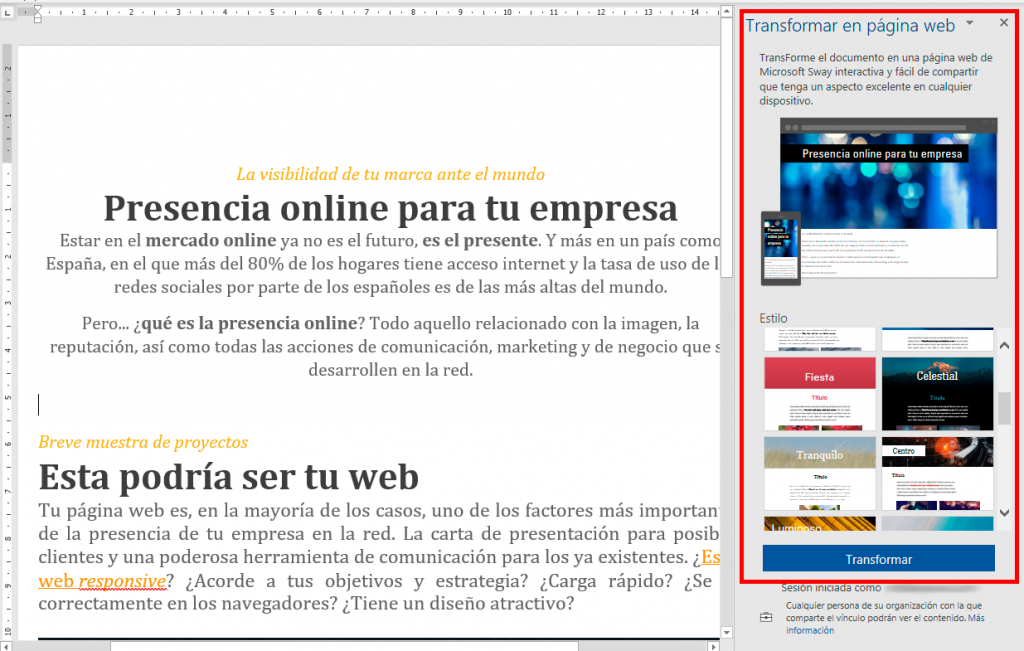Open the task pane options dropdown arrow
The width and height of the screenshot is (1024, 651).
pos(970,23)
